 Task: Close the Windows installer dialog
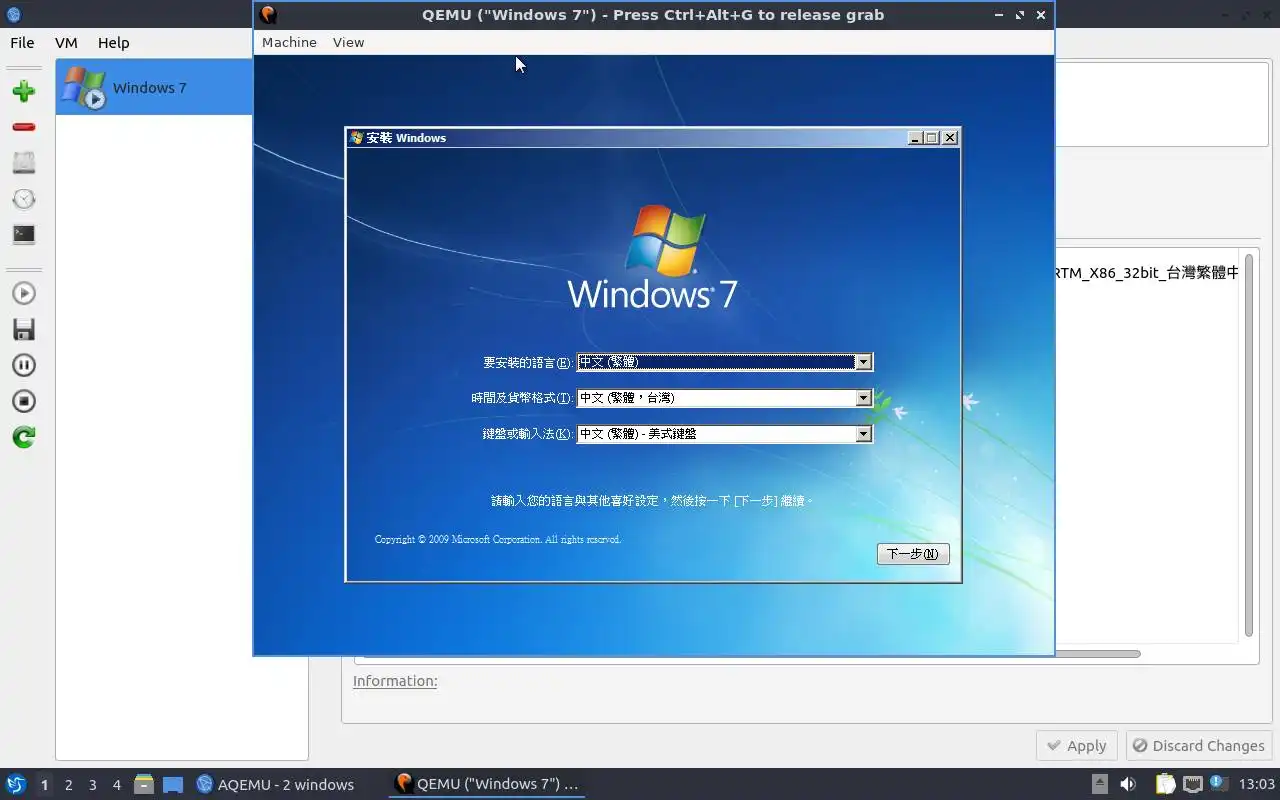pos(950,138)
